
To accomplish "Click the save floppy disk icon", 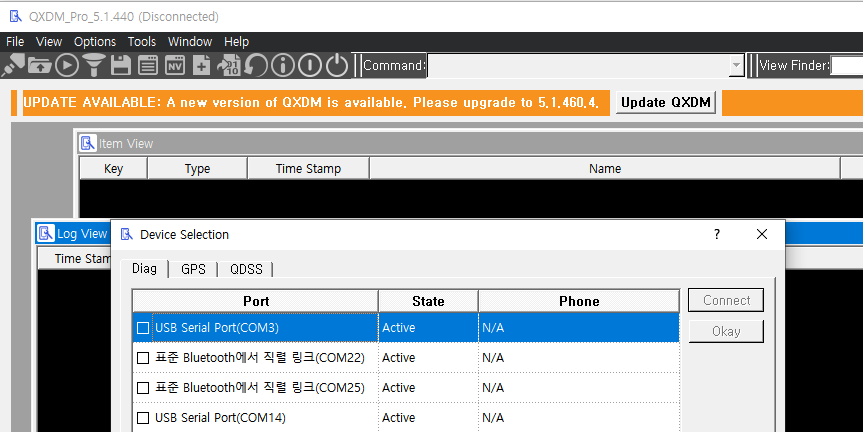I will tap(121, 65).
